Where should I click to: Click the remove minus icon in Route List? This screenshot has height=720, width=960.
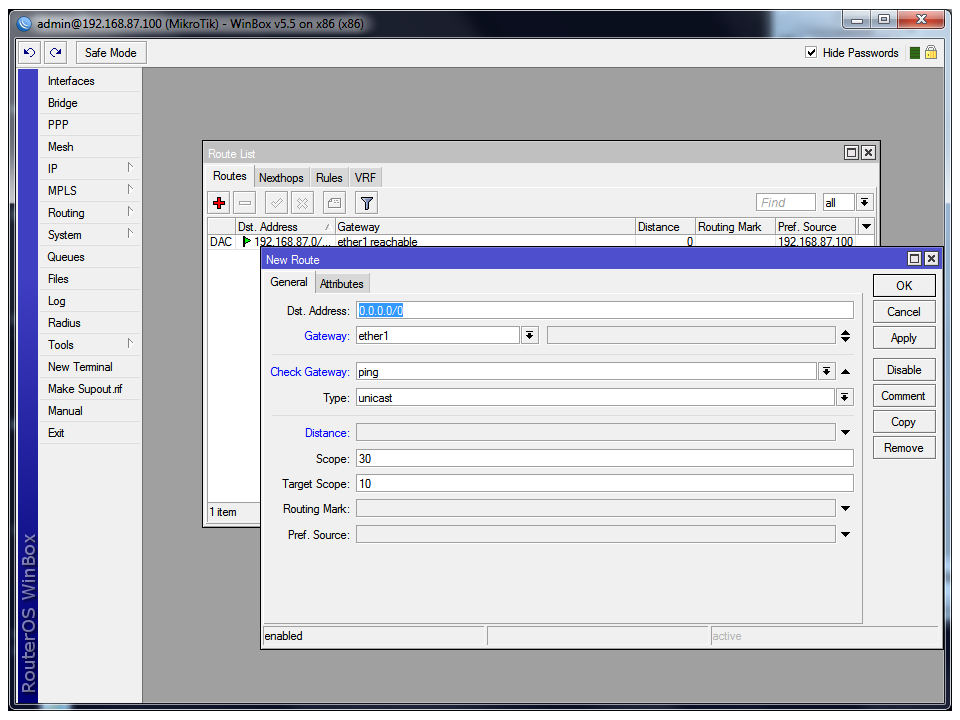[246, 203]
